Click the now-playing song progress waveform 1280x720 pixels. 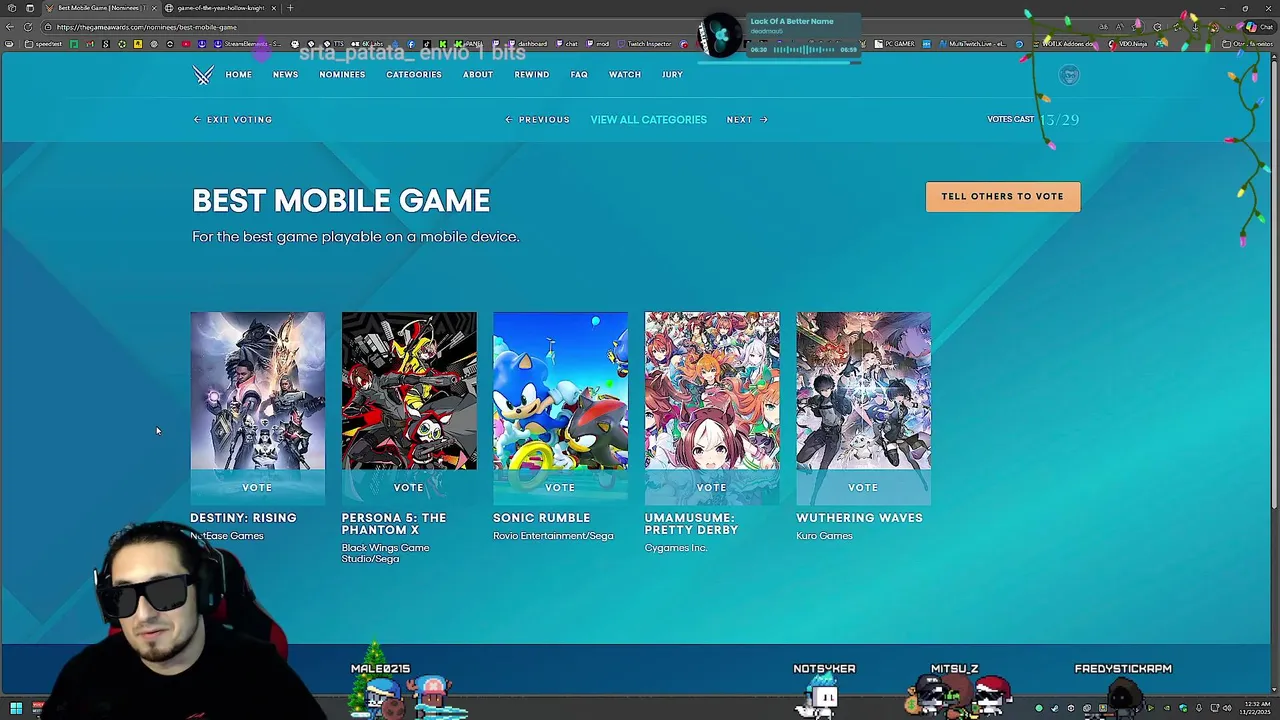[804, 50]
